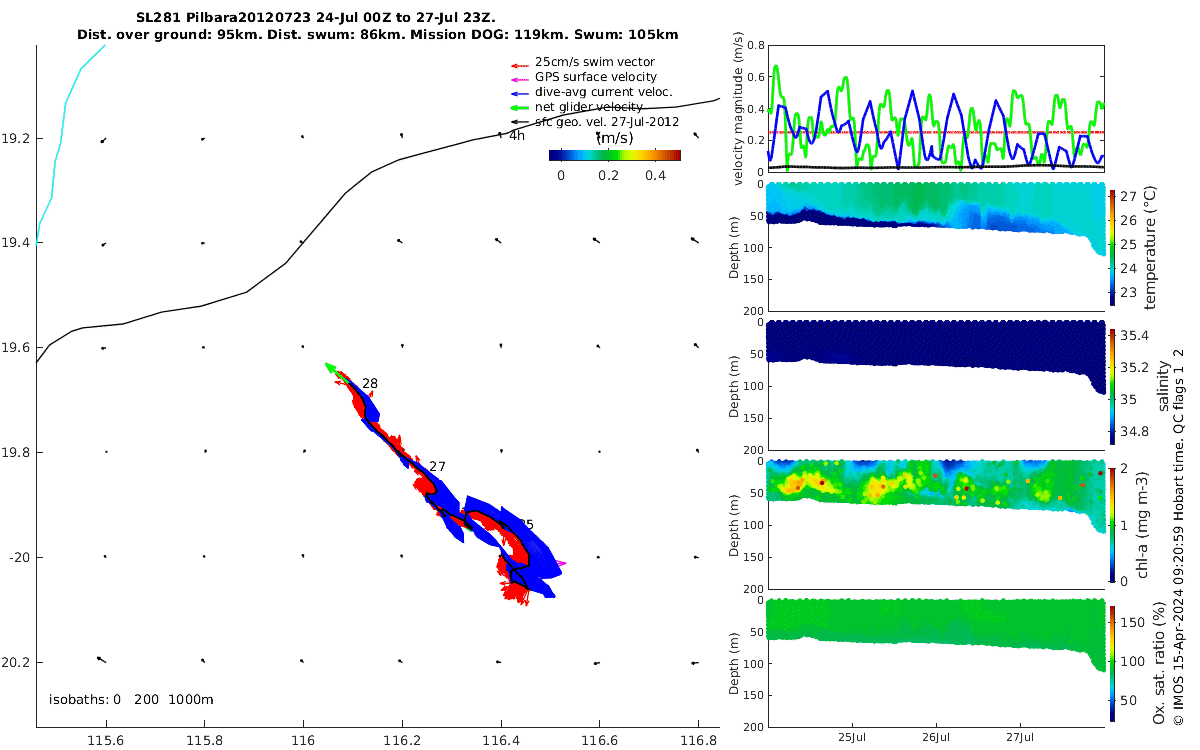
Task: Click day label '25' on the glider track
Action: [x=525, y=525]
